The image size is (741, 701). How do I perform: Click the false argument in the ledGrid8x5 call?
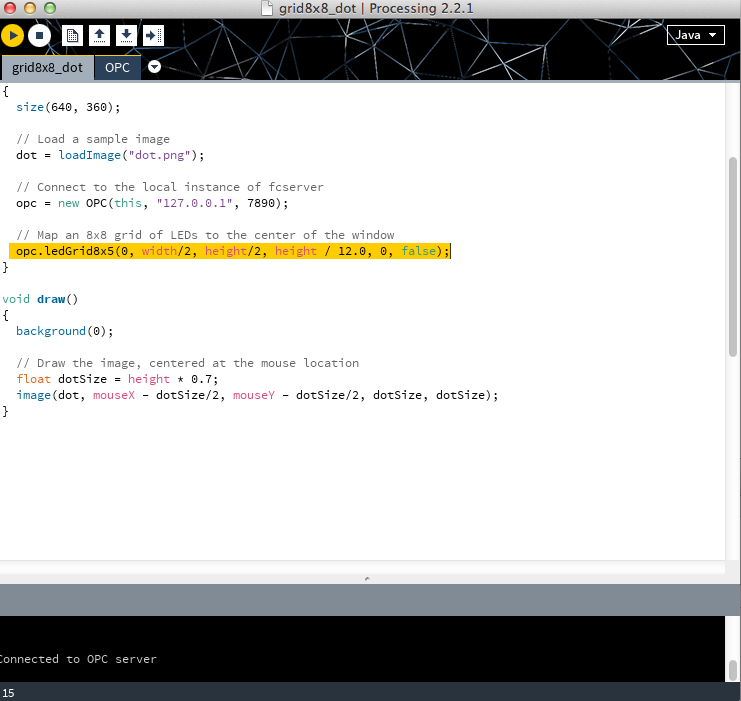click(419, 251)
